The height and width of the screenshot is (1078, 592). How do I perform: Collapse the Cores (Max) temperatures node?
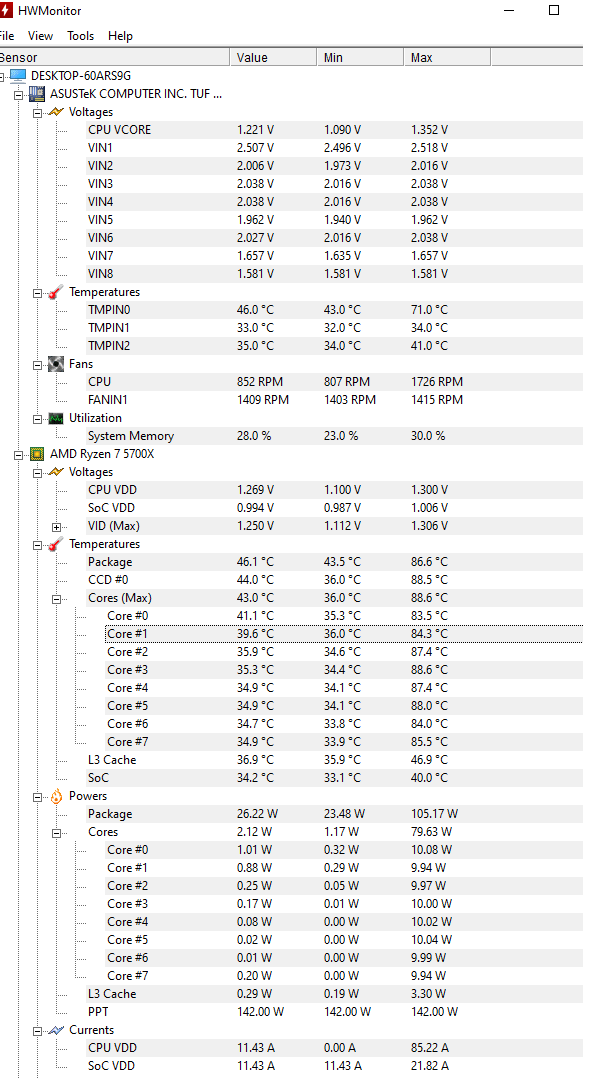pos(56,598)
